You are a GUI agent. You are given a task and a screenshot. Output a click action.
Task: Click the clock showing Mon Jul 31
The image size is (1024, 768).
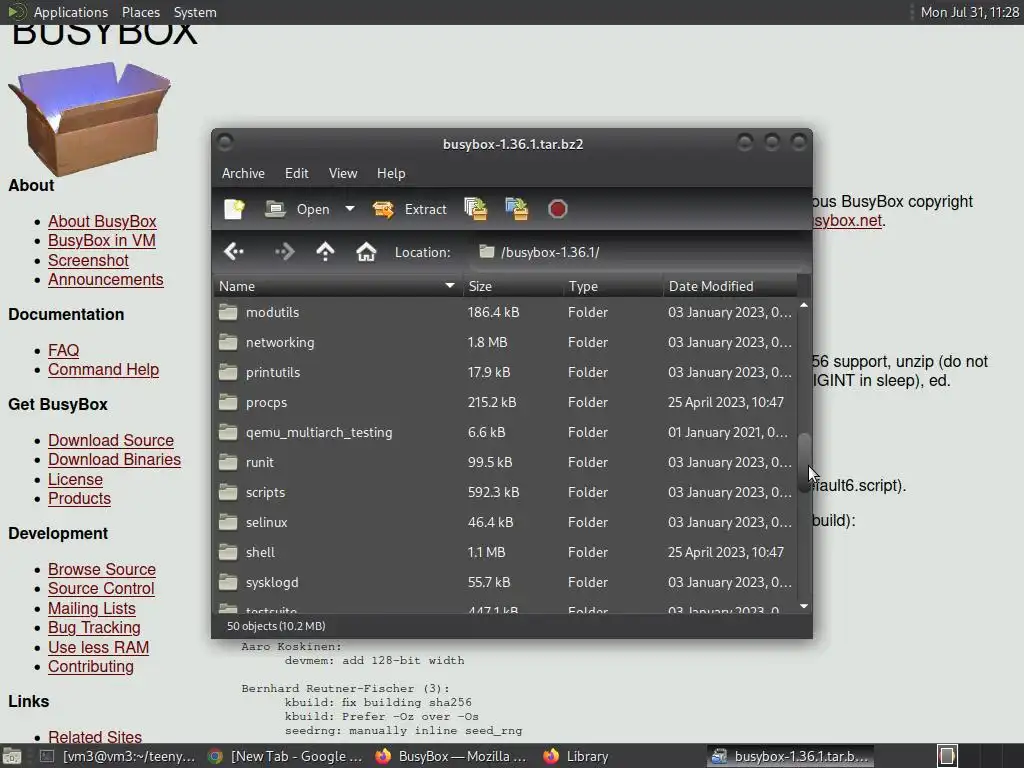click(x=969, y=12)
